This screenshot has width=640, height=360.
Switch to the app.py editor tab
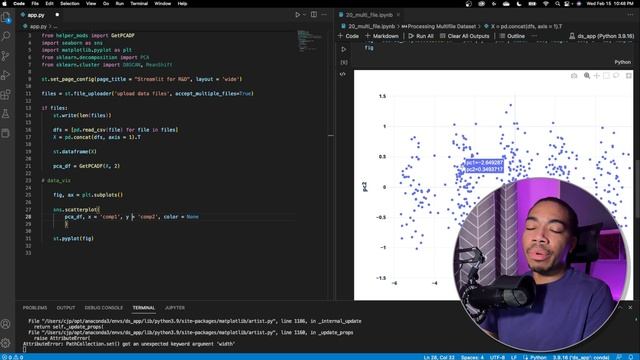36,15
